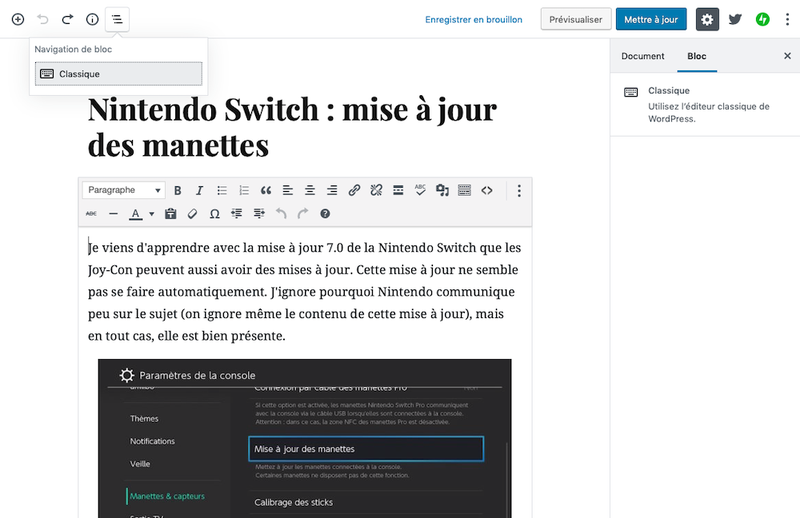Align text left
This screenshot has width=800, height=518.
click(x=288, y=190)
